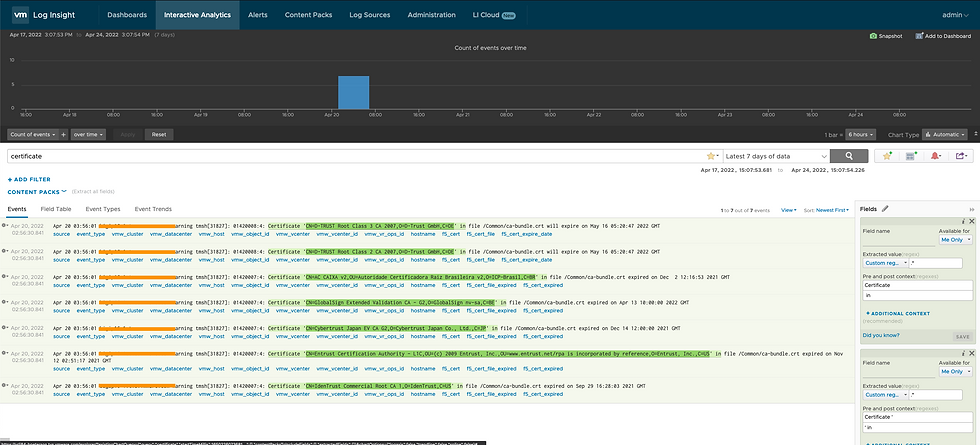Image resolution: width=980 pixels, height=445 pixels.
Task: Open the admin user menu
Action: click(x=956, y=15)
